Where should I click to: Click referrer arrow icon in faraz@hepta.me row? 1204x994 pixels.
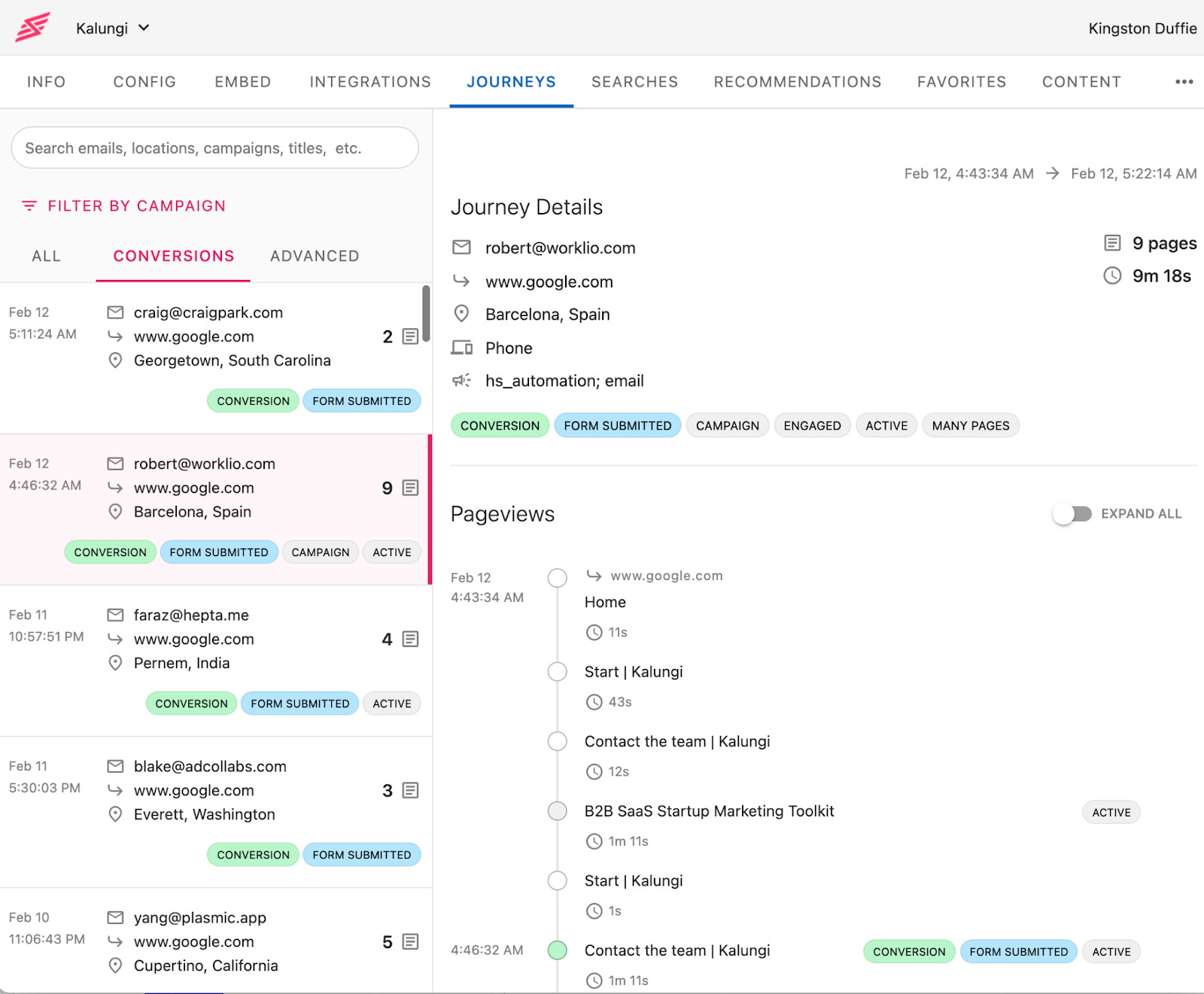115,639
